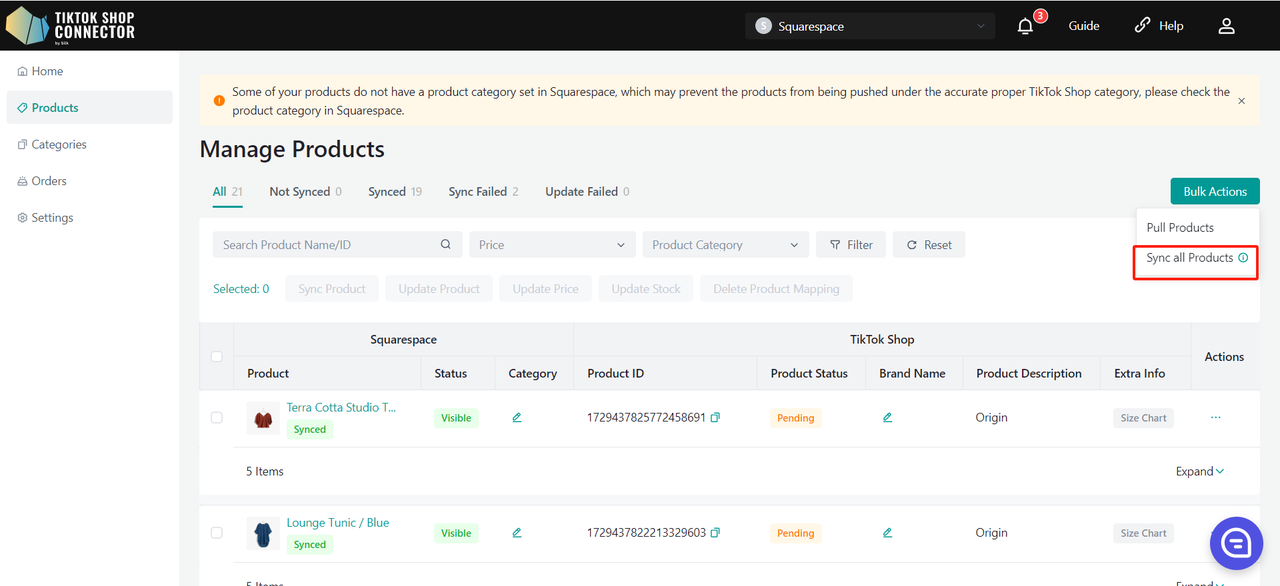Switch to the Update Failed tab
The width and height of the screenshot is (1280, 586).
587,192
